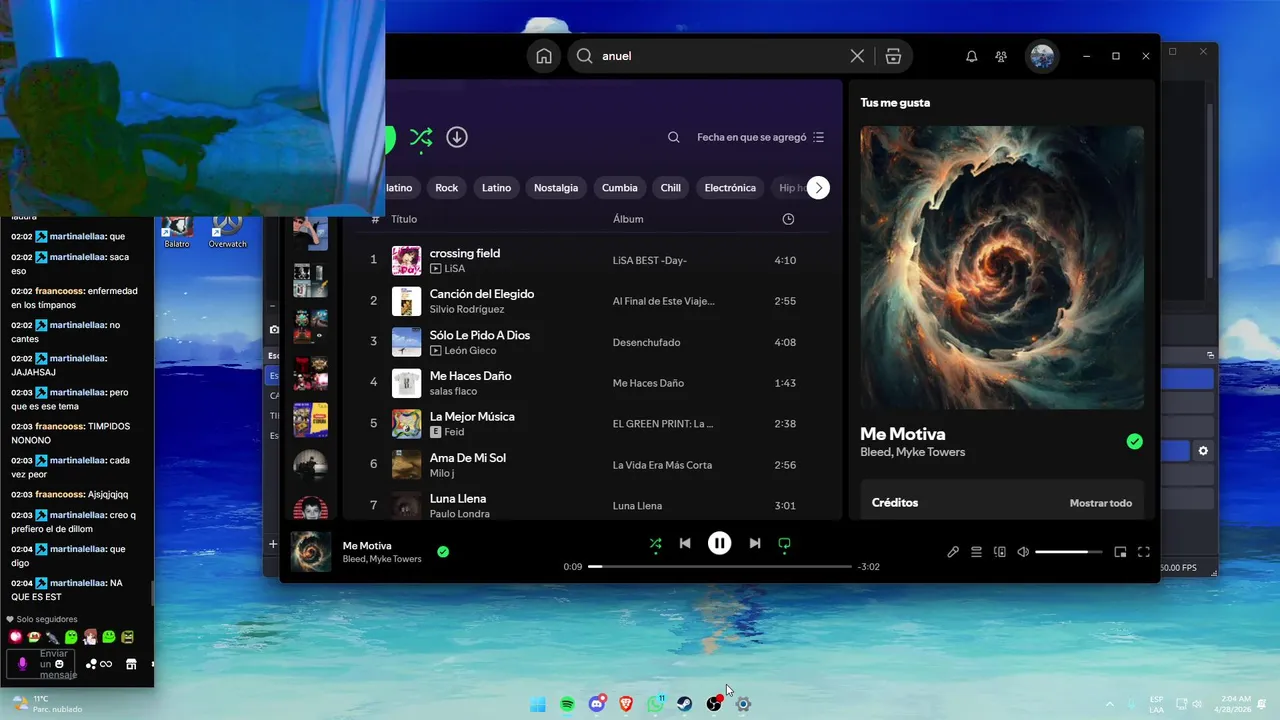Open the artist link 'Paulo Londra'
Image resolution: width=1280 pixels, height=720 pixels.
[459, 513]
